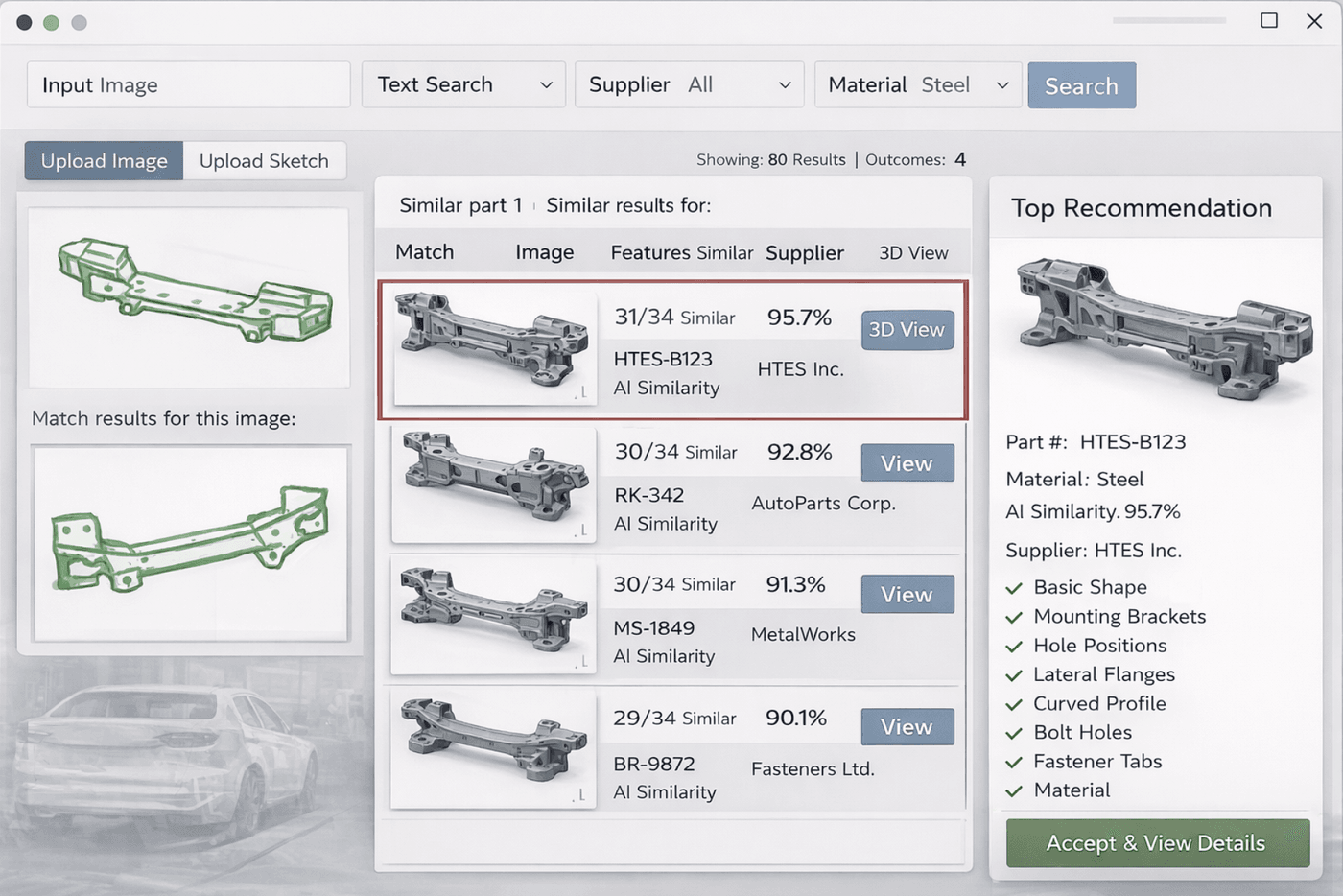Image resolution: width=1343 pixels, height=896 pixels.
Task: Click the AutoParts Corp. supplier name
Action: pos(824,504)
